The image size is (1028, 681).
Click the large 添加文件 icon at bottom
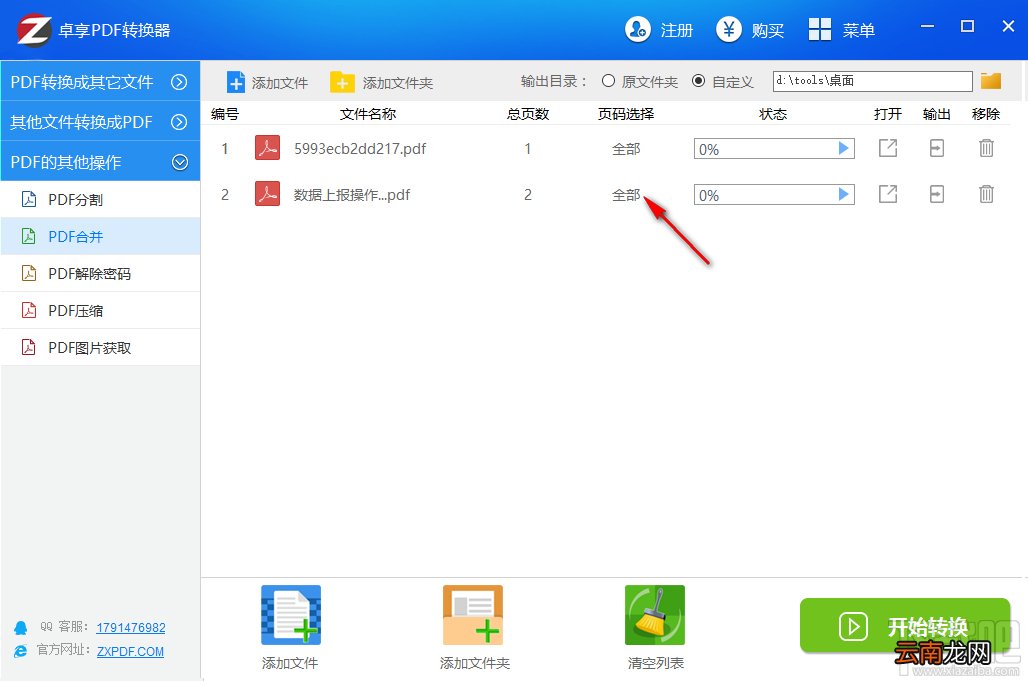point(290,615)
